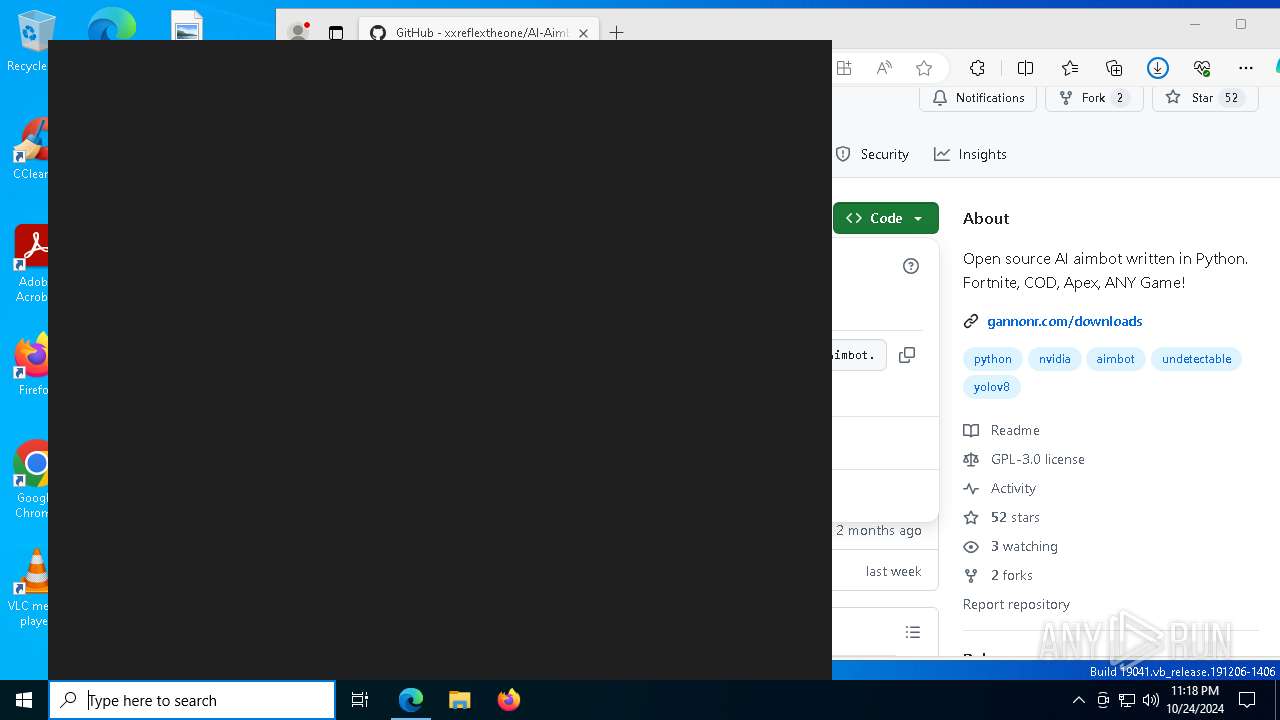1280x720 pixels.
Task: Open the README outline list icon
Action: point(912,632)
